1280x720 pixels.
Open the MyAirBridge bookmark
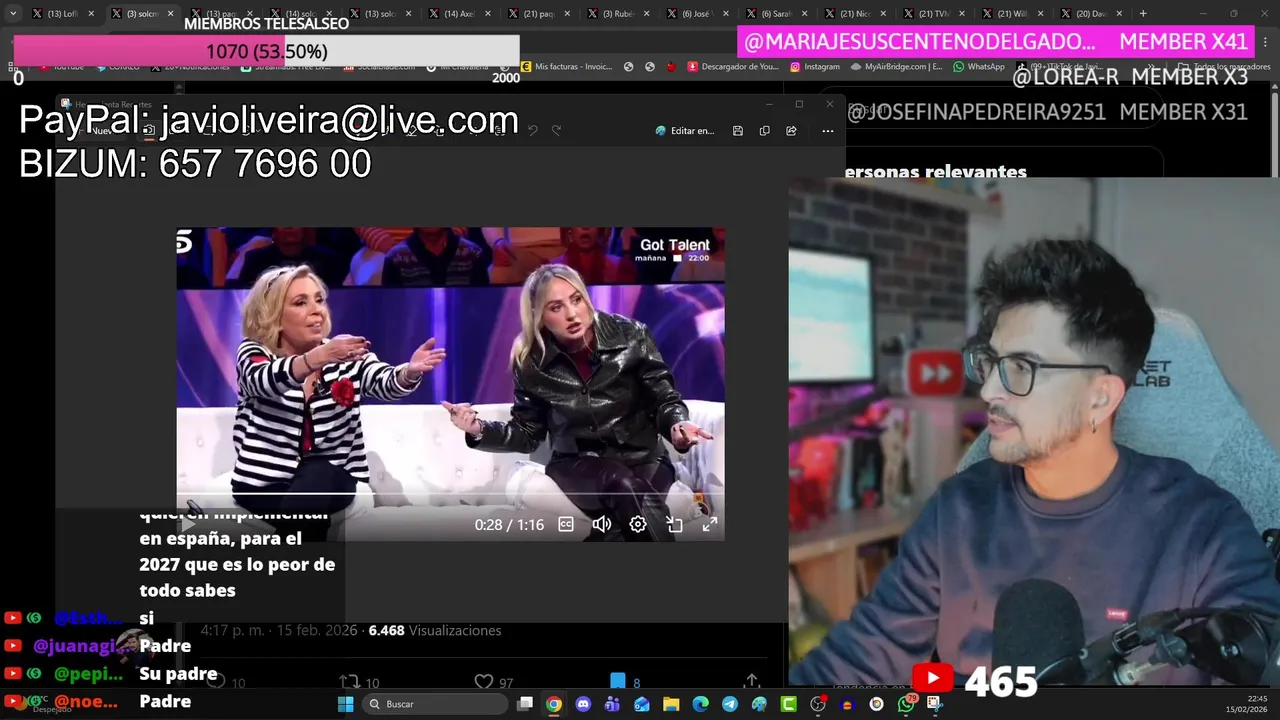point(896,67)
